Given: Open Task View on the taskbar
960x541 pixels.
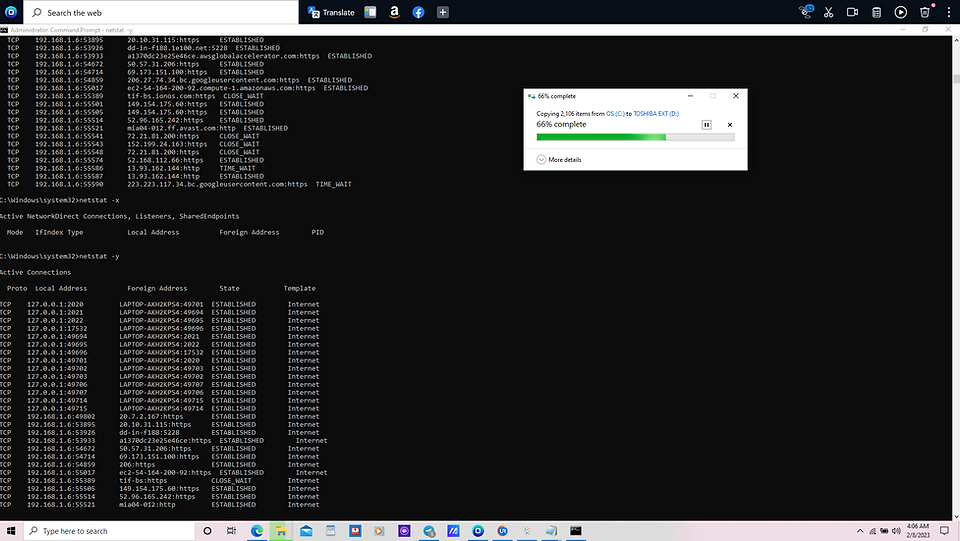Looking at the screenshot, I should pos(231,531).
